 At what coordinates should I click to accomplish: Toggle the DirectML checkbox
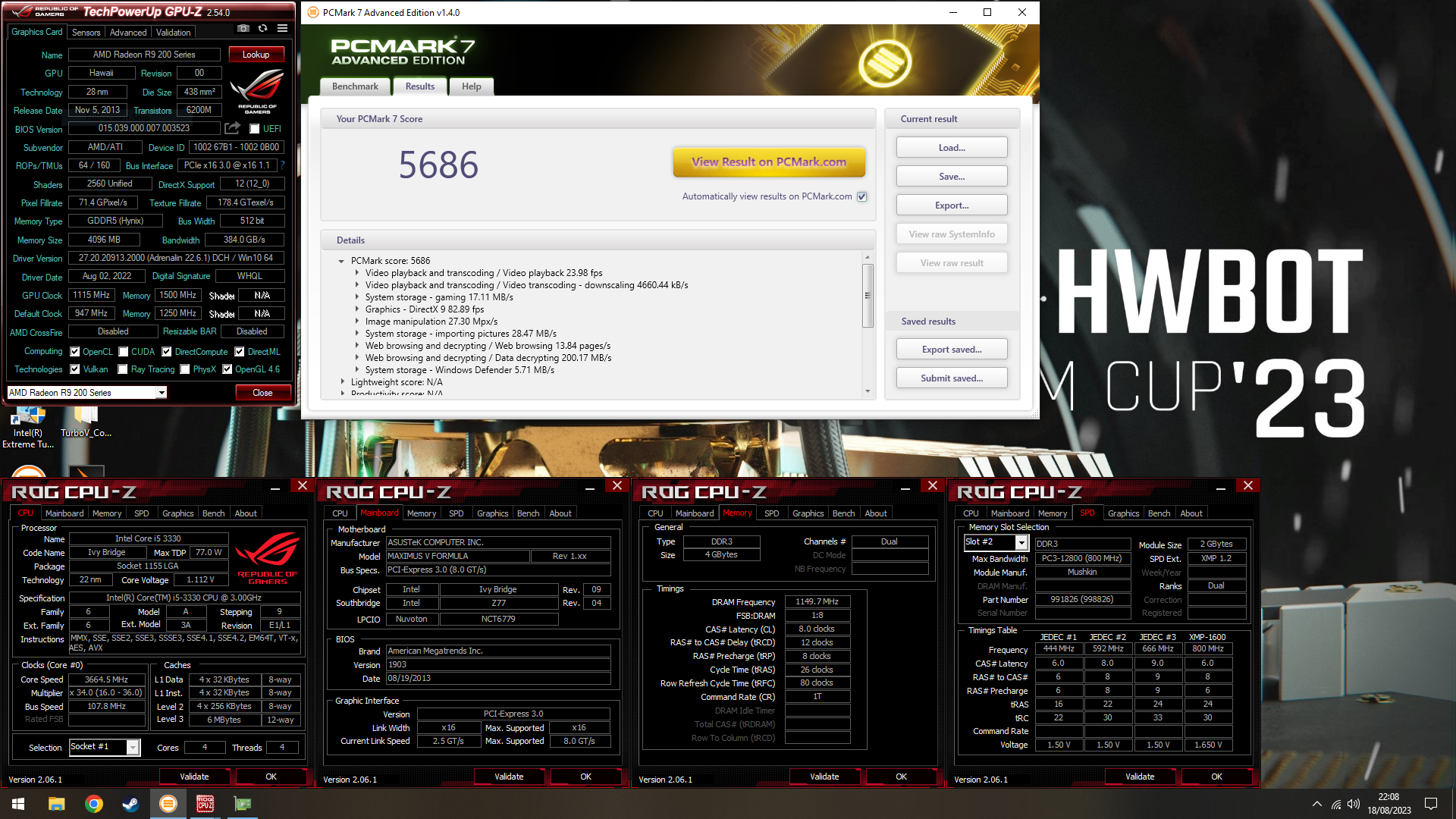click(240, 352)
